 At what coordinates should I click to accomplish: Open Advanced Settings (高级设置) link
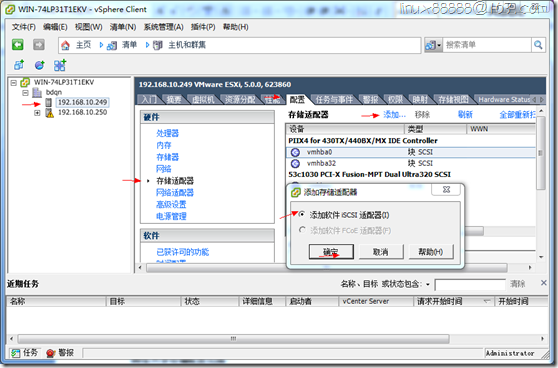tap(171, 204)
